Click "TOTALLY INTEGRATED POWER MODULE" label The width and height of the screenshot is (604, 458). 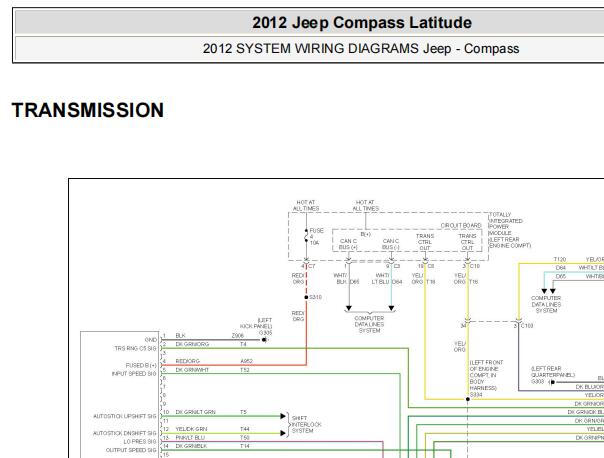(506, 224)
